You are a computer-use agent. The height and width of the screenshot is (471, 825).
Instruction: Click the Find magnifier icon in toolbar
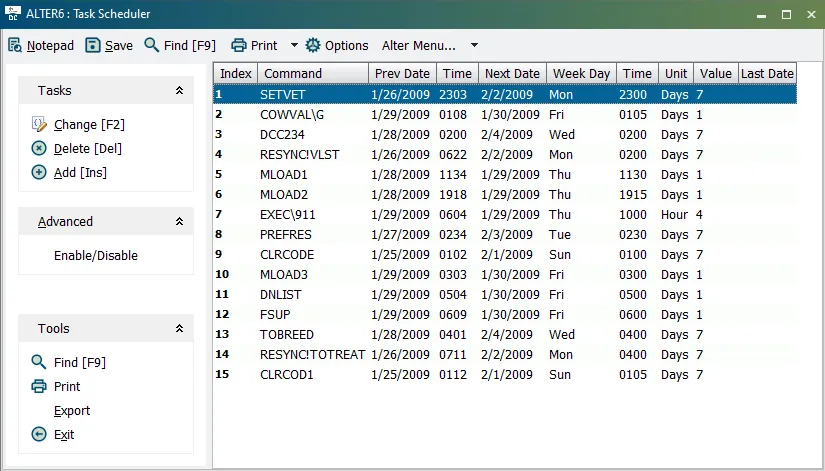(152, 45)
